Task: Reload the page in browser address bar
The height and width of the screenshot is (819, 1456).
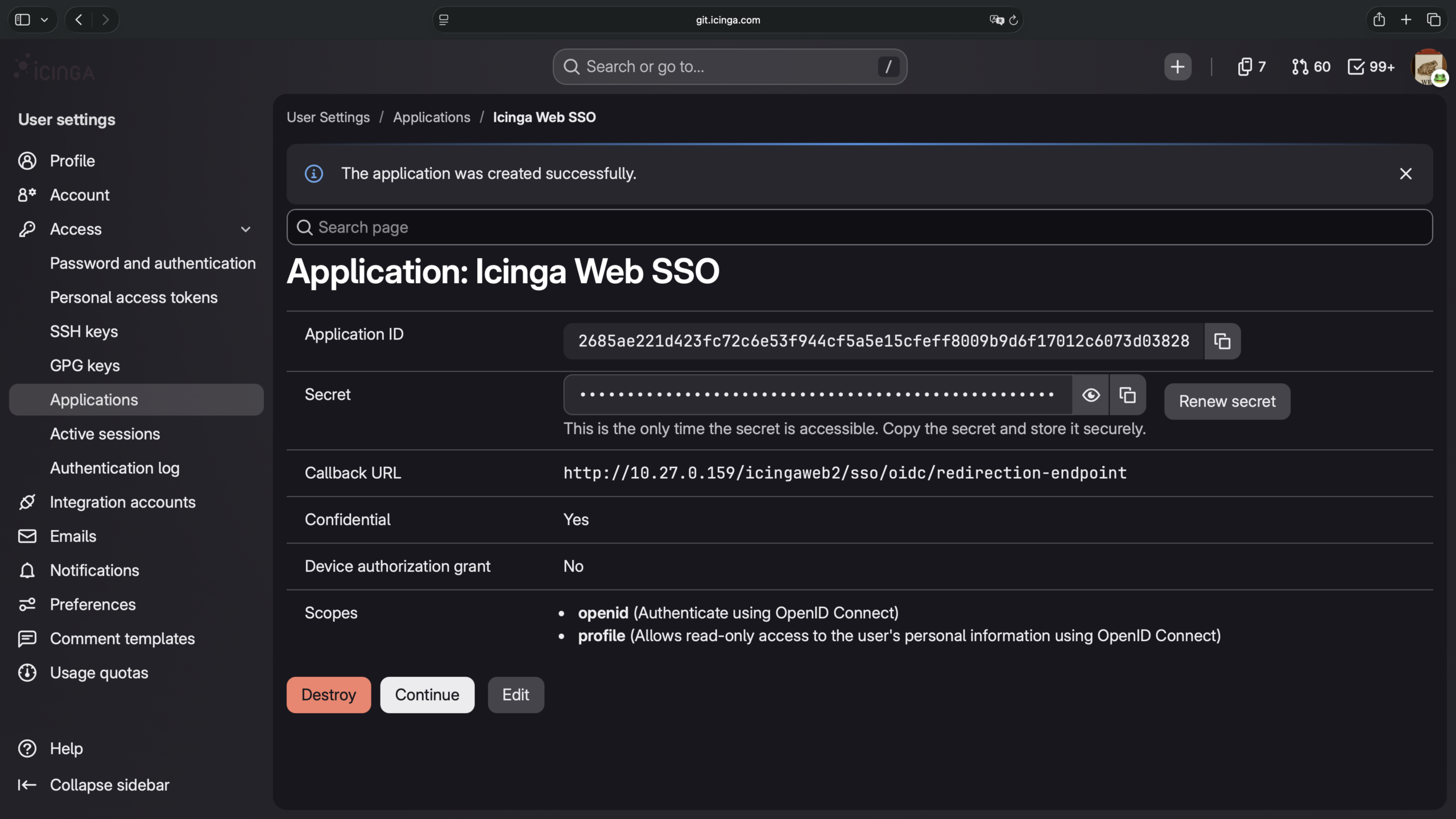Action: point(1014,20)
